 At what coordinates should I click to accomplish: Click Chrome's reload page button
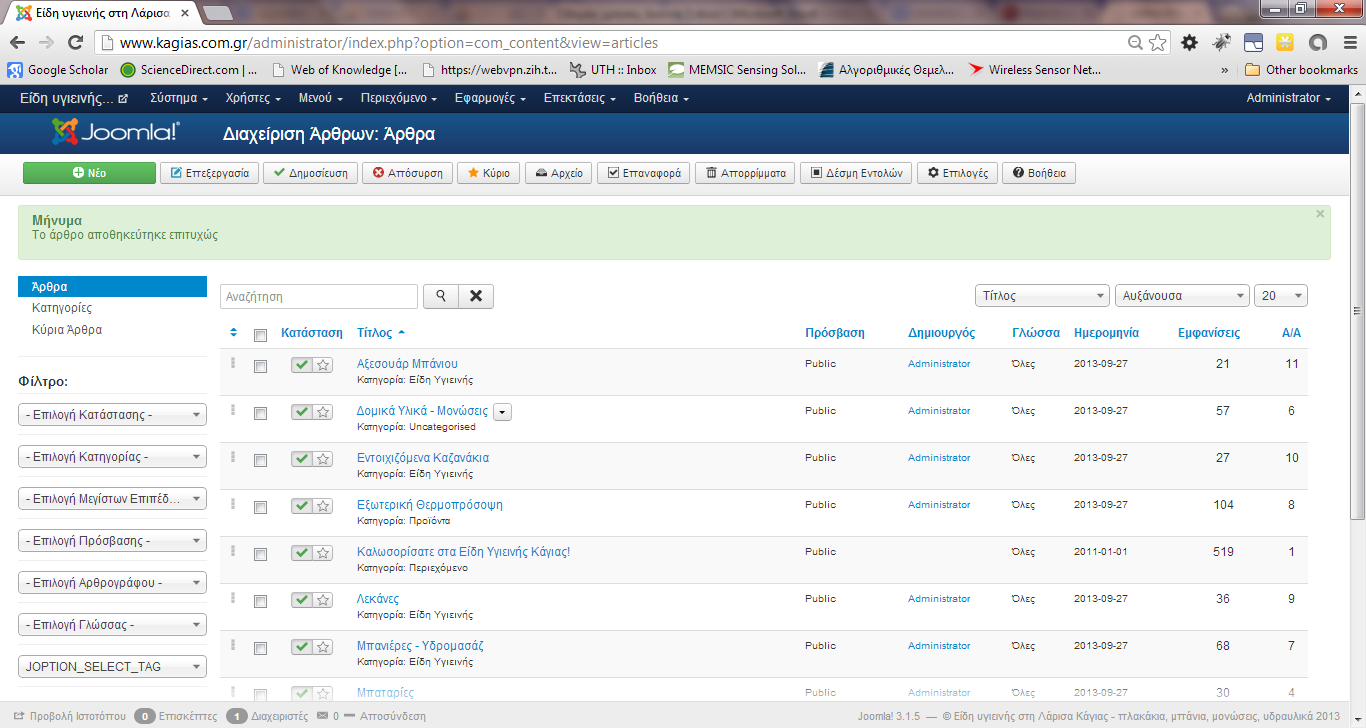[x=75, y=43]
